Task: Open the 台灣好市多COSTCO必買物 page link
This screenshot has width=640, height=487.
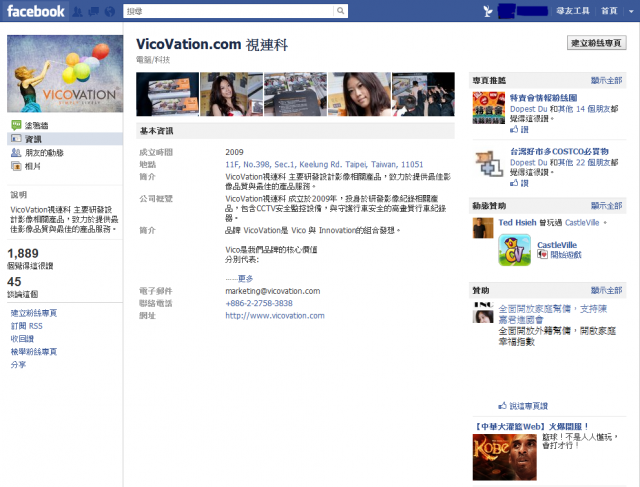Action: pos(559,151)
